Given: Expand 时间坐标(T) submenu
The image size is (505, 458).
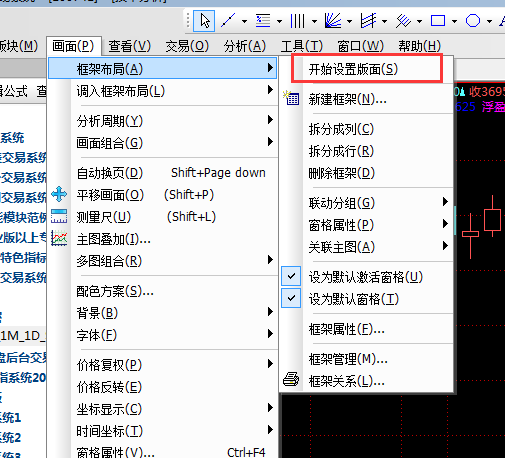Looking at the screenshot, I should 163,431.
